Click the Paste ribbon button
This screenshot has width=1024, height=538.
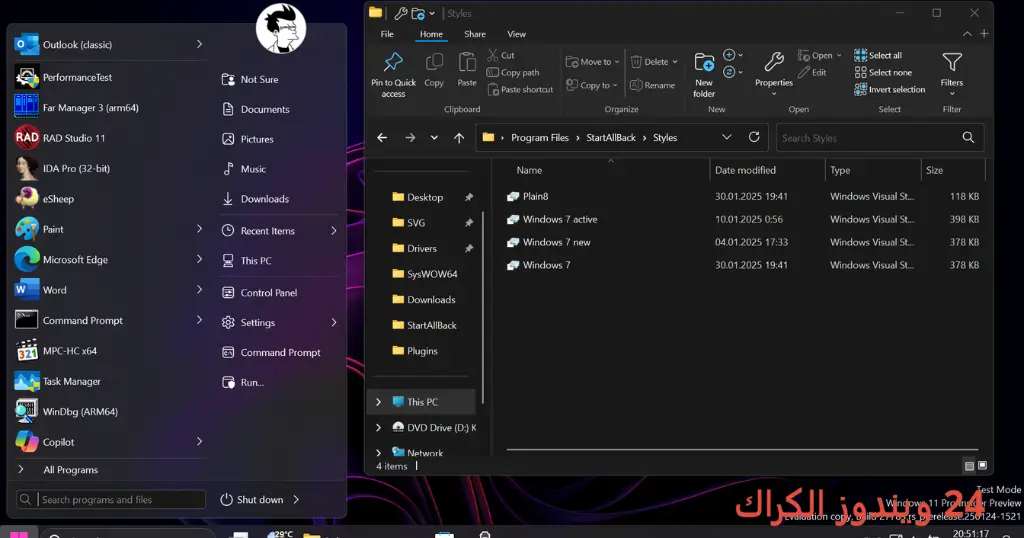467,70
